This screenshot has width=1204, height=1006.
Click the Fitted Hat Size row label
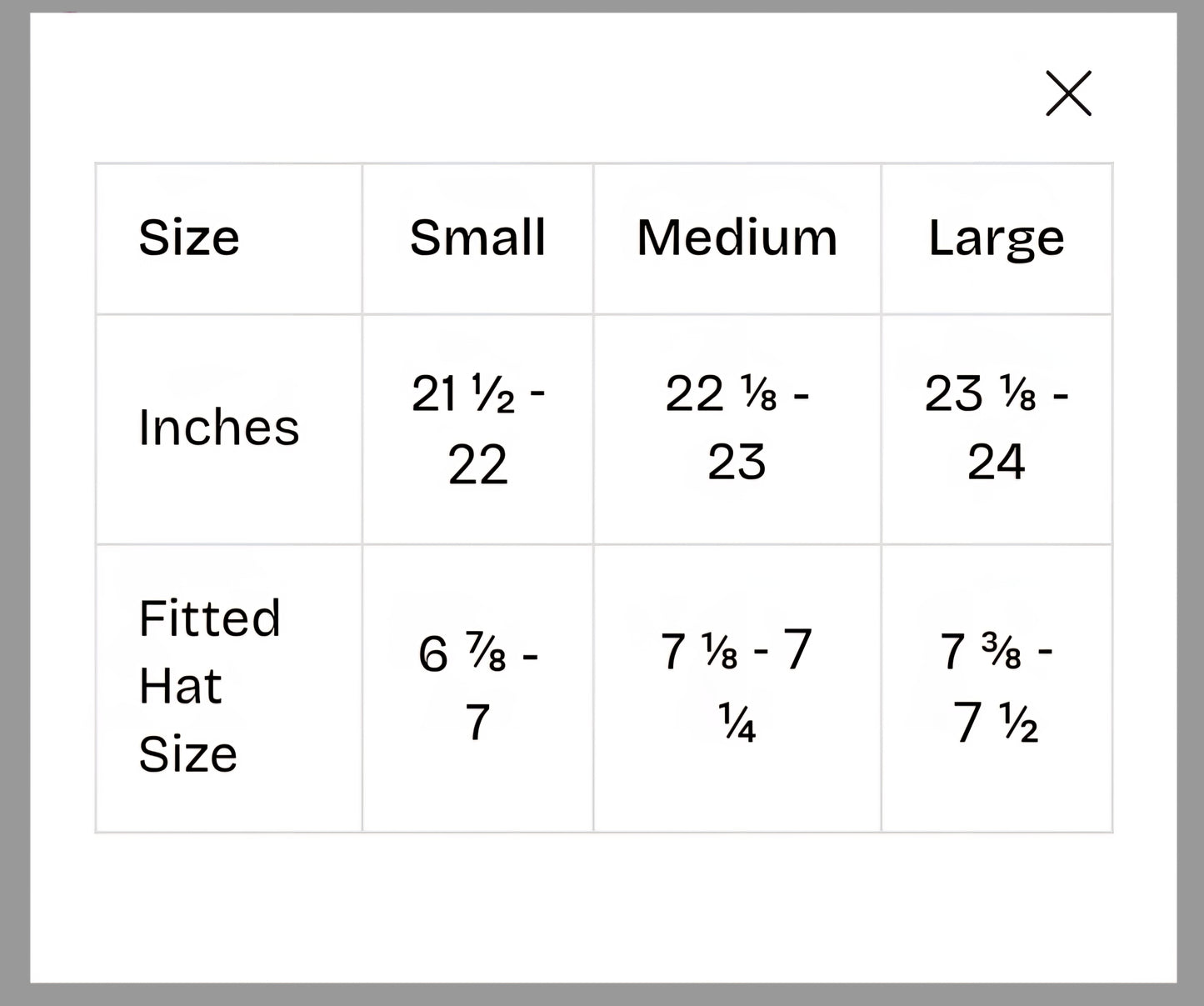(209, 686)
